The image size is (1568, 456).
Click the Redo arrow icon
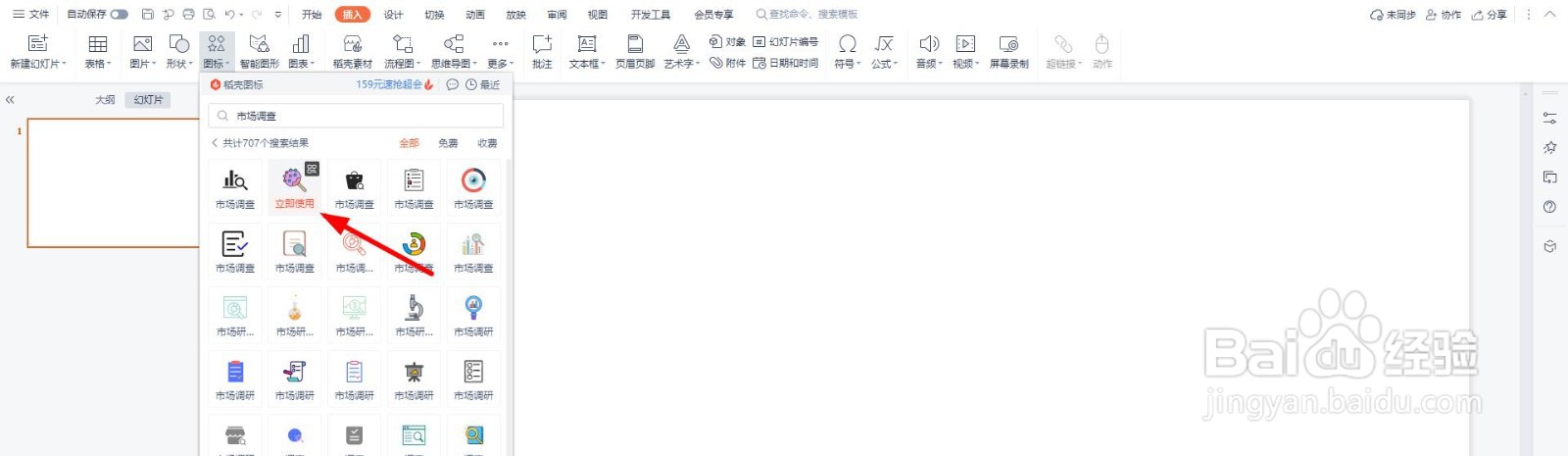pyautogui.click(x=257, y=15)
